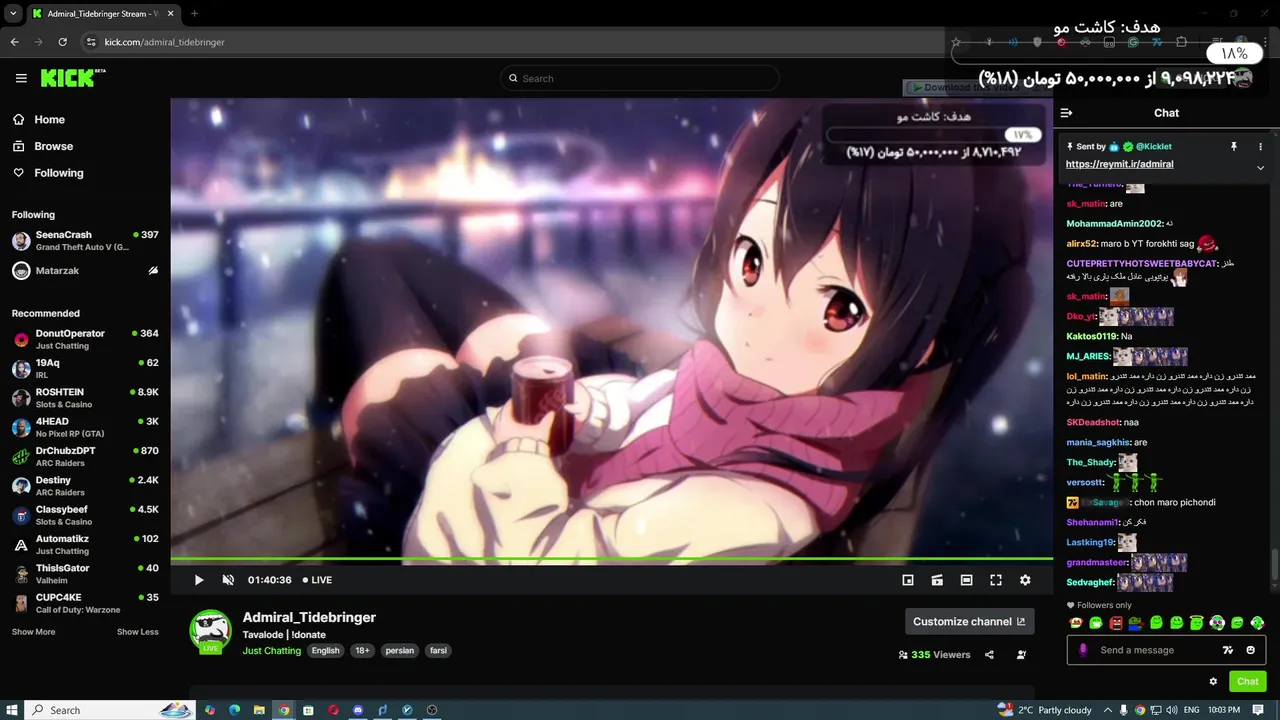Viewport: 1280px width, 720px height.
Task: Go back in the browser
Action: pos(14,42)
